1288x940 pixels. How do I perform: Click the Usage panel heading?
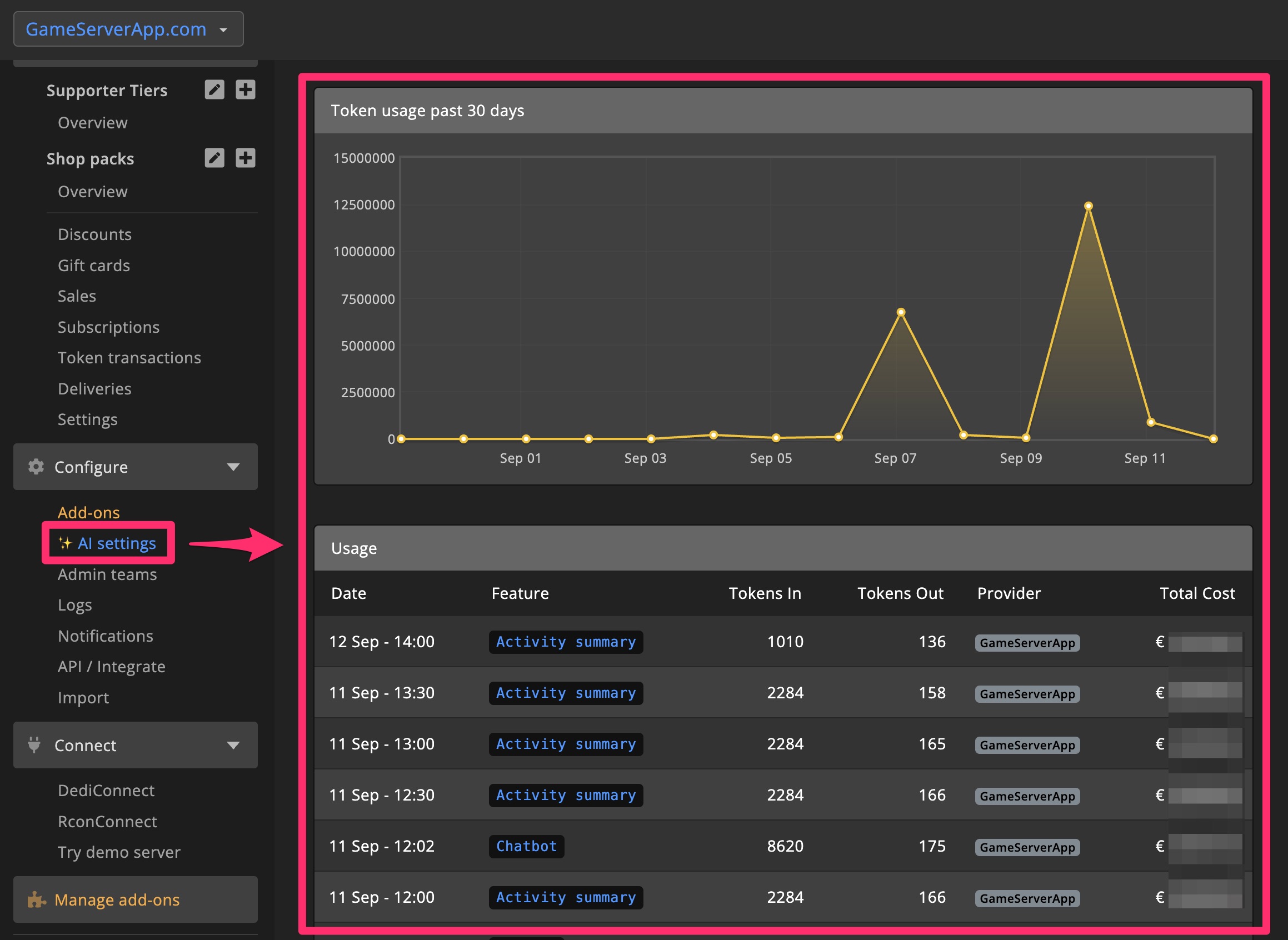pos(354,548)
